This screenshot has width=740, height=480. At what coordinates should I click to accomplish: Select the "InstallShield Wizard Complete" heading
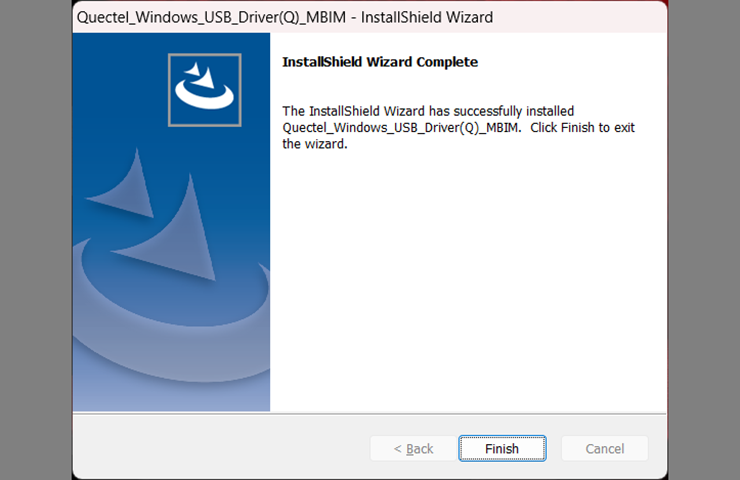pos(380,62)
